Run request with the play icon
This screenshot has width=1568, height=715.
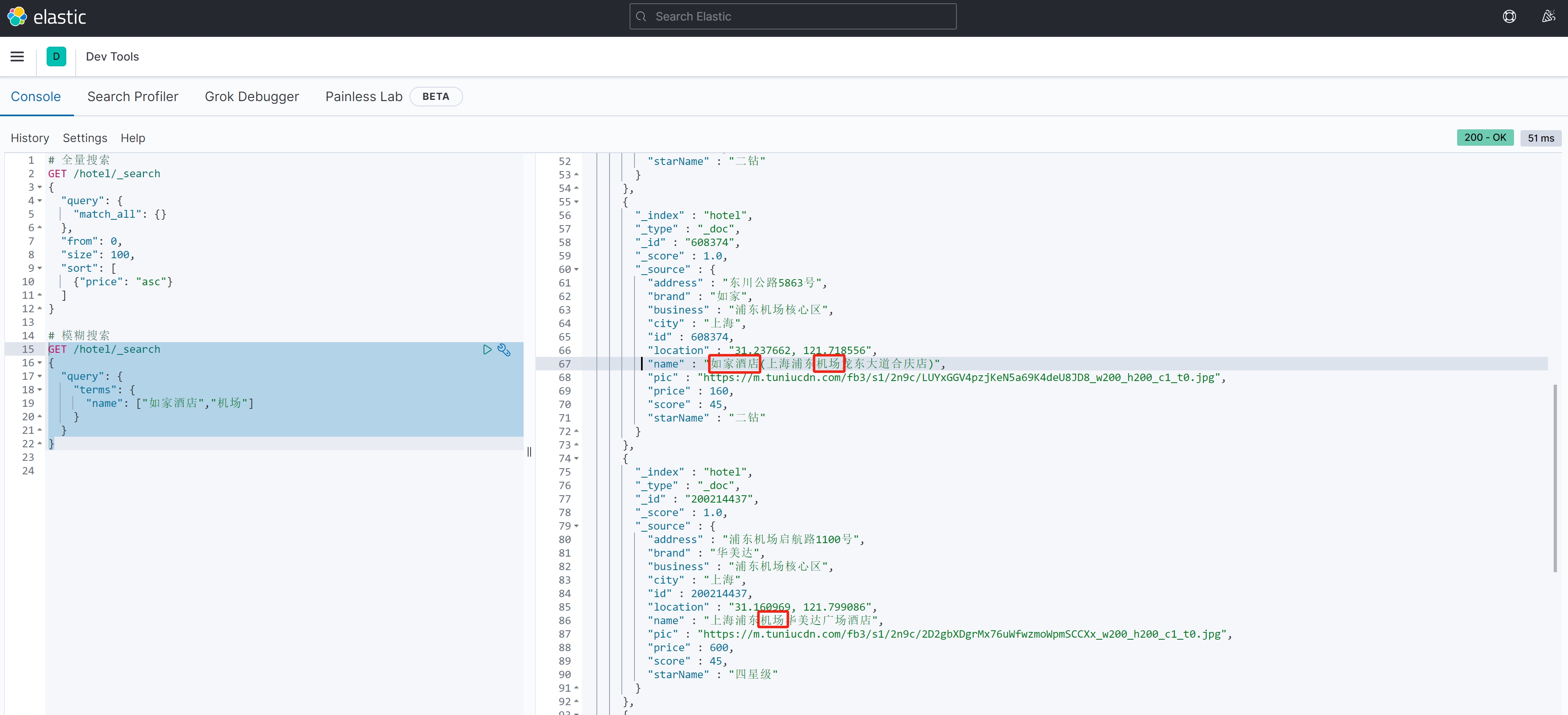coord(487,350)
